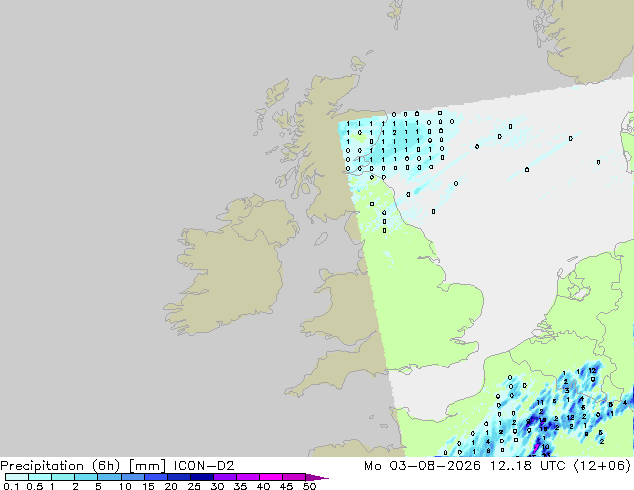The height and width of the screenshot is (490, 634).
Task: Click the "ICON-D2" model name
Action: point(204,466)
